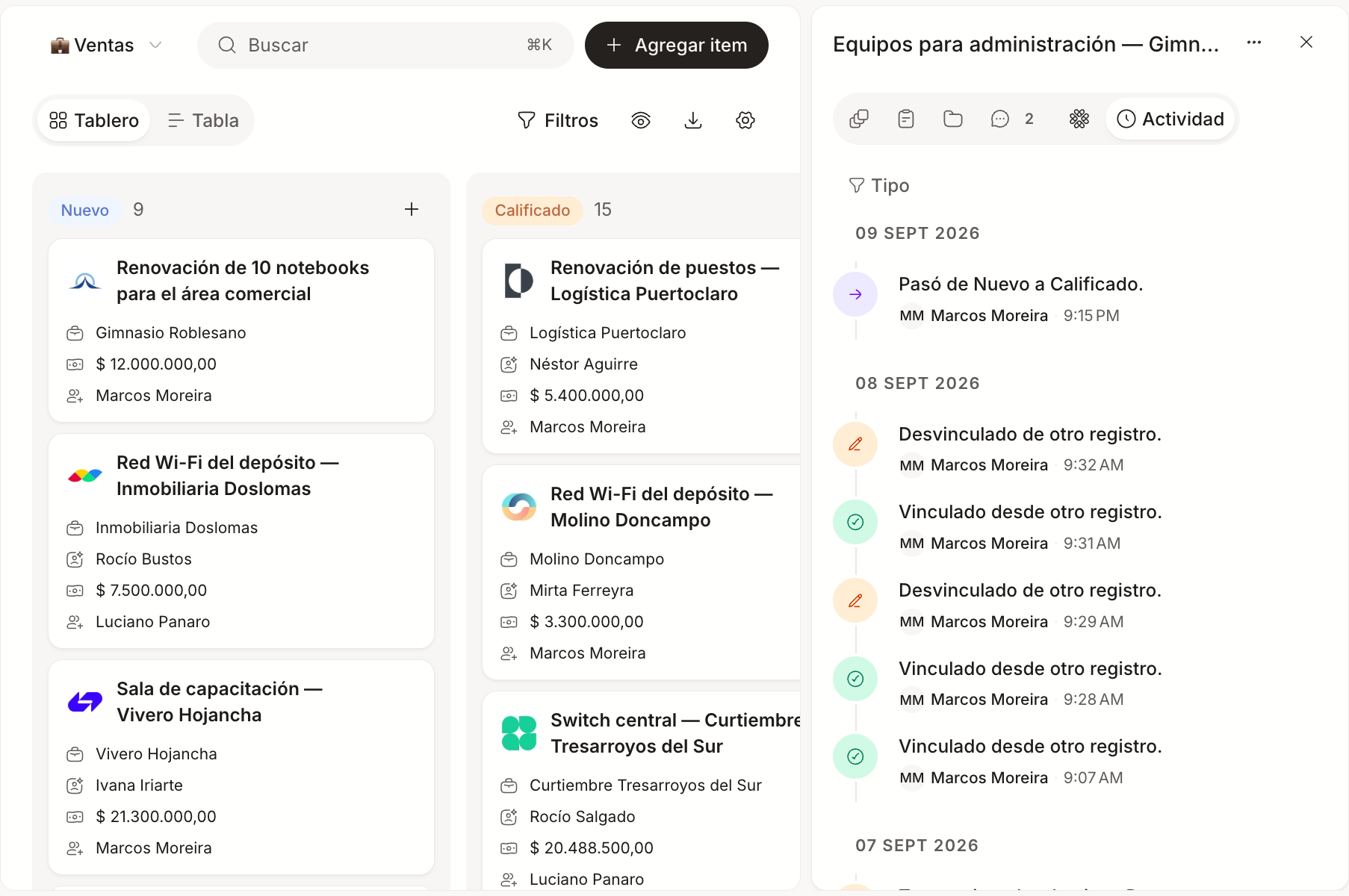
Task: Click the panel title Equipos para administración
Action: point(1026,44)
